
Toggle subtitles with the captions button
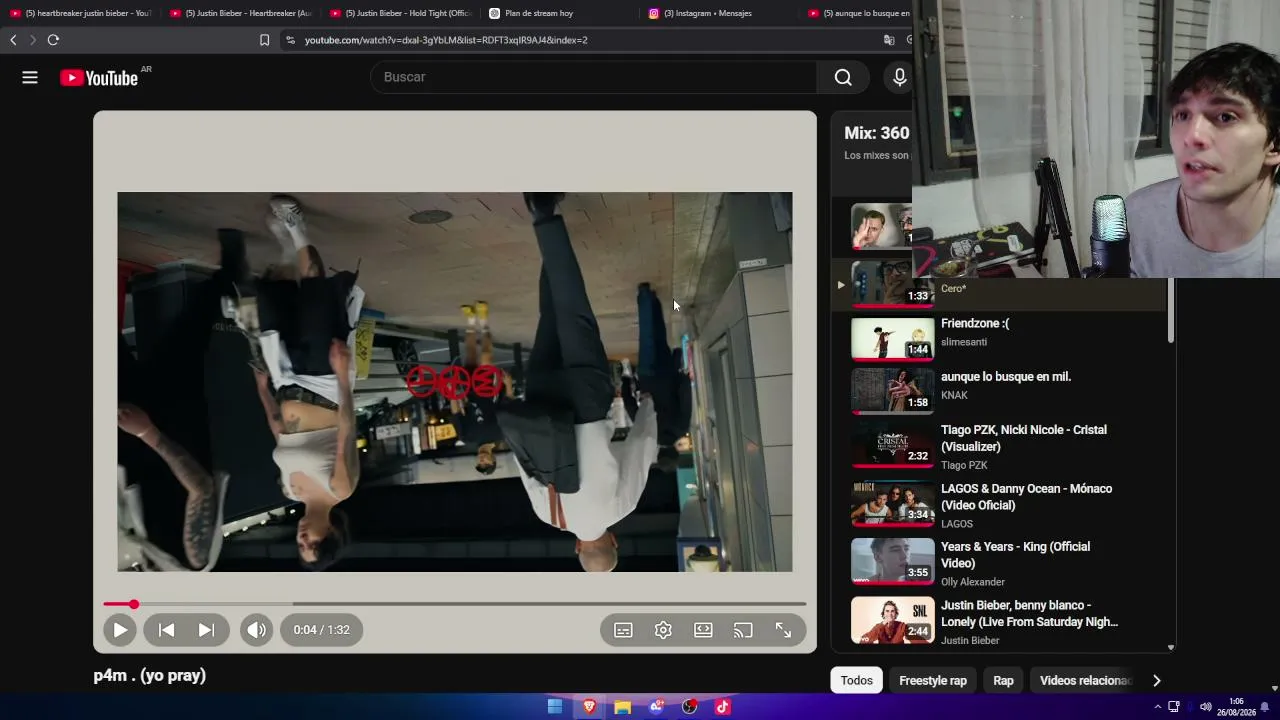(x=623, y=630)
